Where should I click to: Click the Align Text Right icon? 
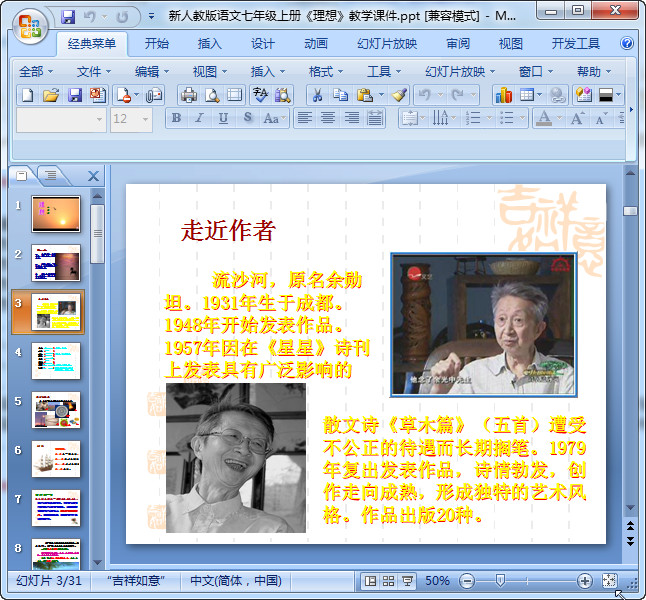click(351, 118)
